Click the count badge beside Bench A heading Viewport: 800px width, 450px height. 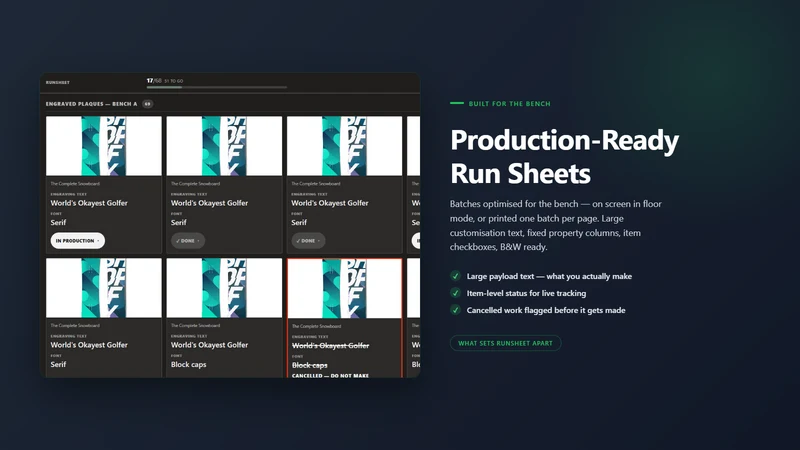coord(147,104)
